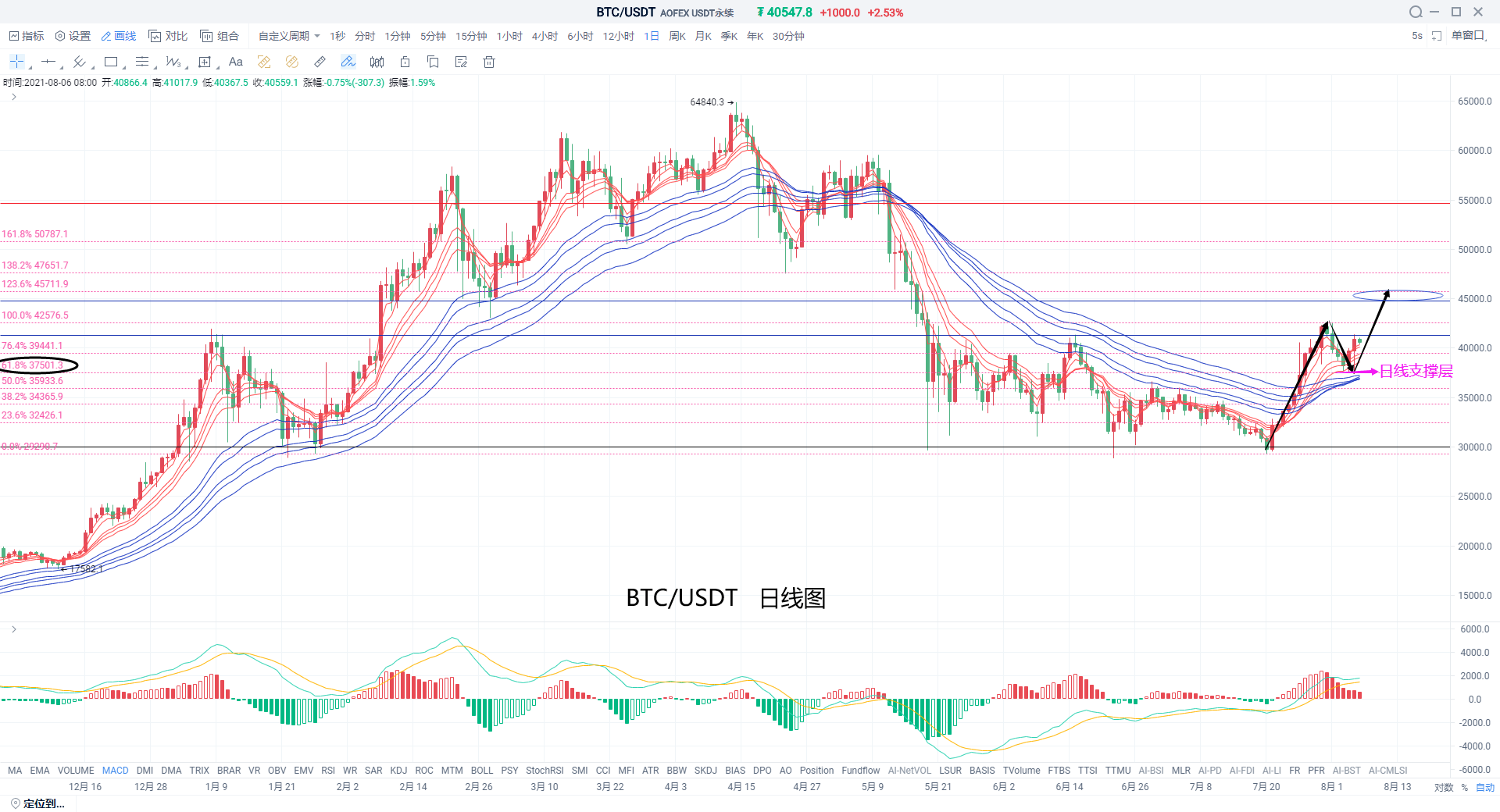Expand the 自定义周期 custom period dropdown
The width and height of the screenshot is (1500, 812).
pos(289,36)
